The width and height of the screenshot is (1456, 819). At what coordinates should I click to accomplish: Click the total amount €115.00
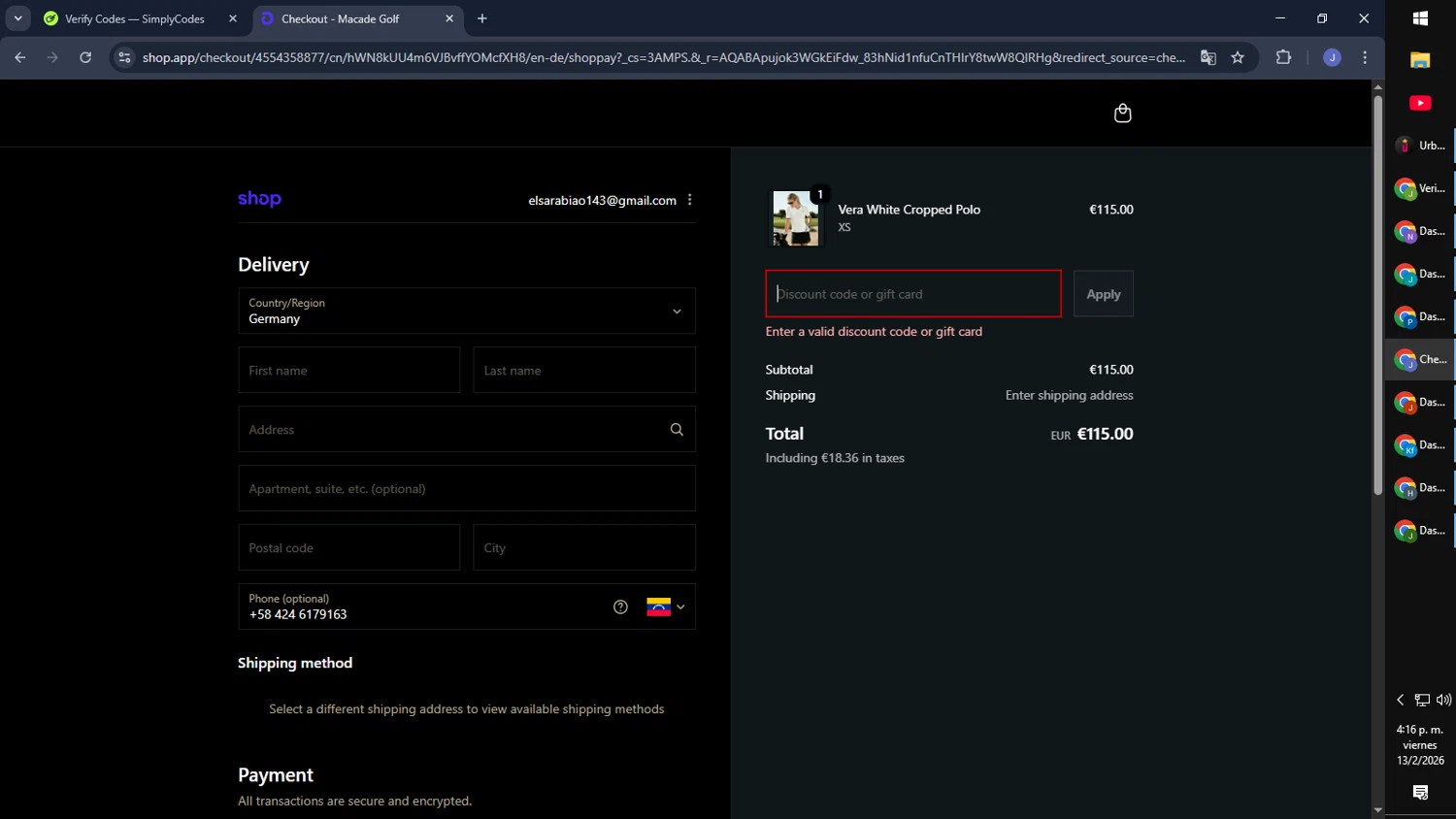click(1105, 434)
